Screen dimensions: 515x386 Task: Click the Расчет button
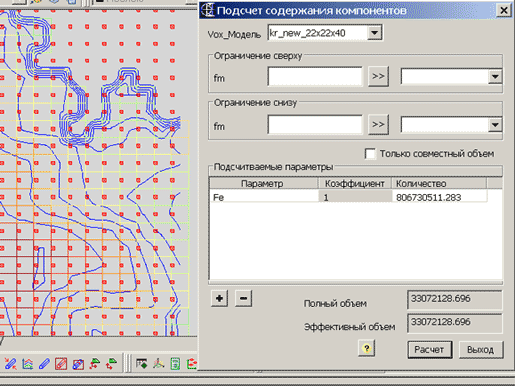[430, 349]
